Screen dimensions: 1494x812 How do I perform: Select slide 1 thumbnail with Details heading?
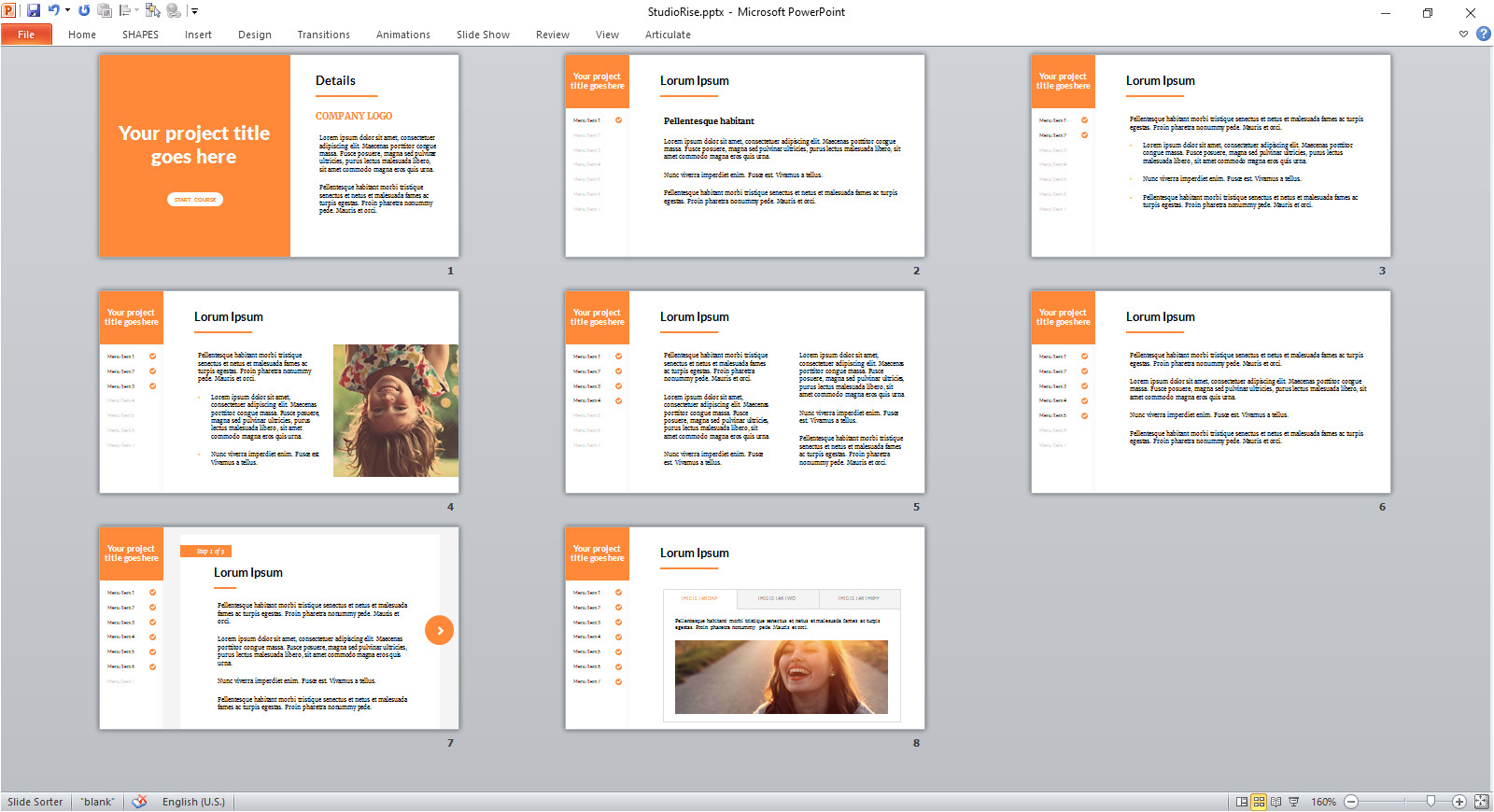click(279, 156)
